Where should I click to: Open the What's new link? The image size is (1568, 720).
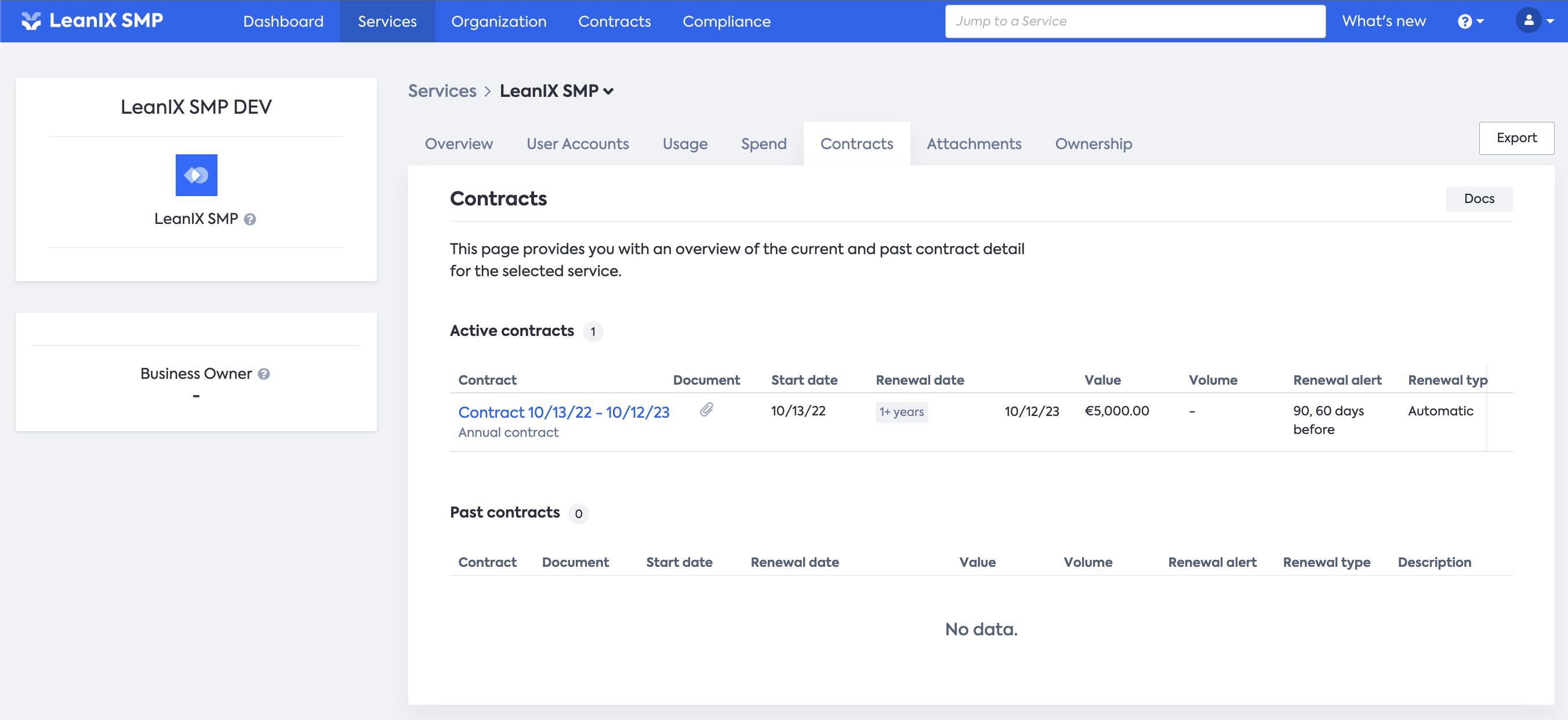pos(1384,21)
